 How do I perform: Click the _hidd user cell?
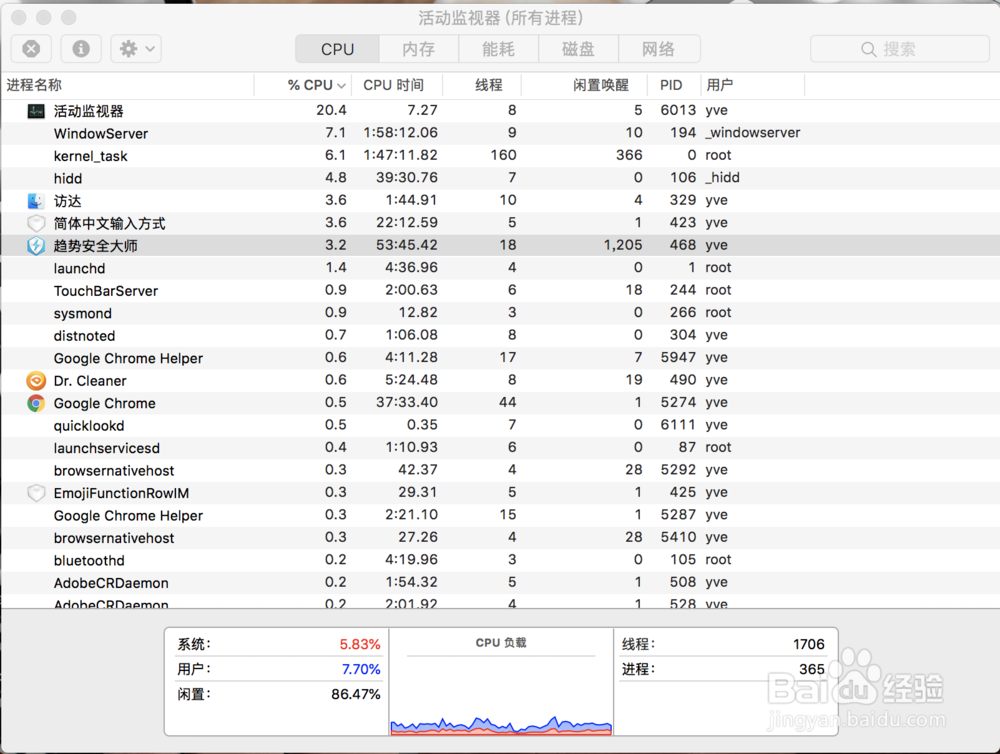click(x=723, y=177)
